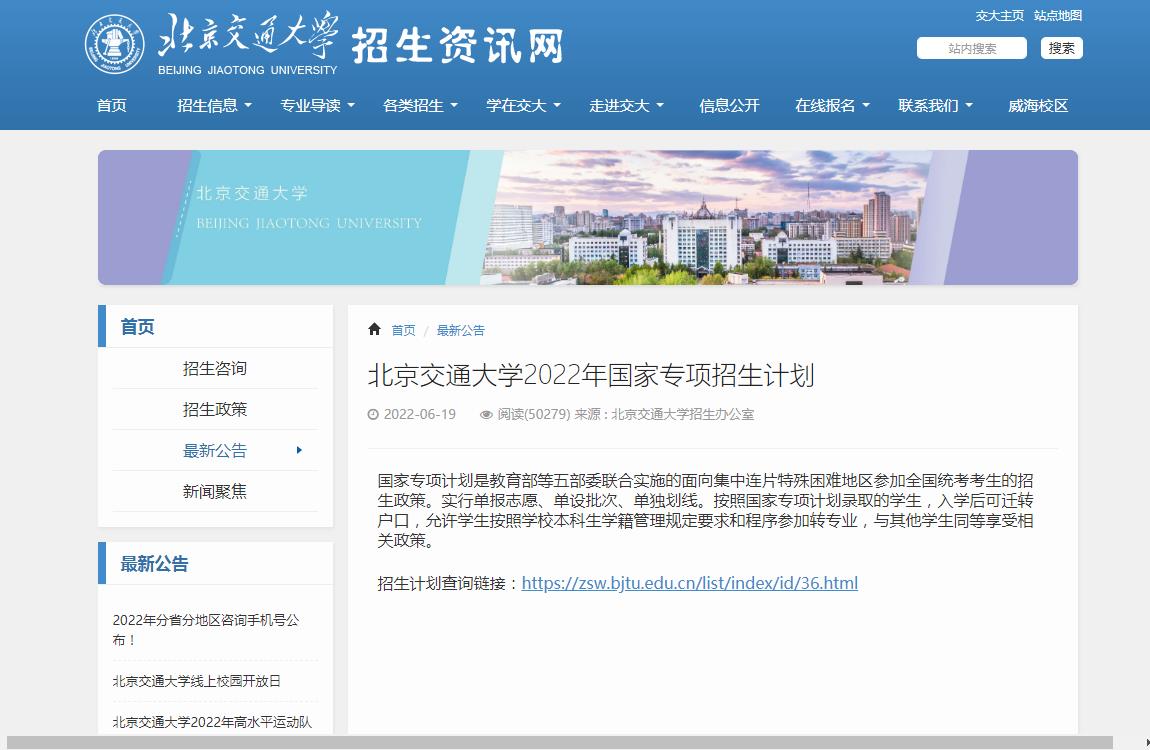Select 新闻聚焦 in the sidebar

(215, 491)
